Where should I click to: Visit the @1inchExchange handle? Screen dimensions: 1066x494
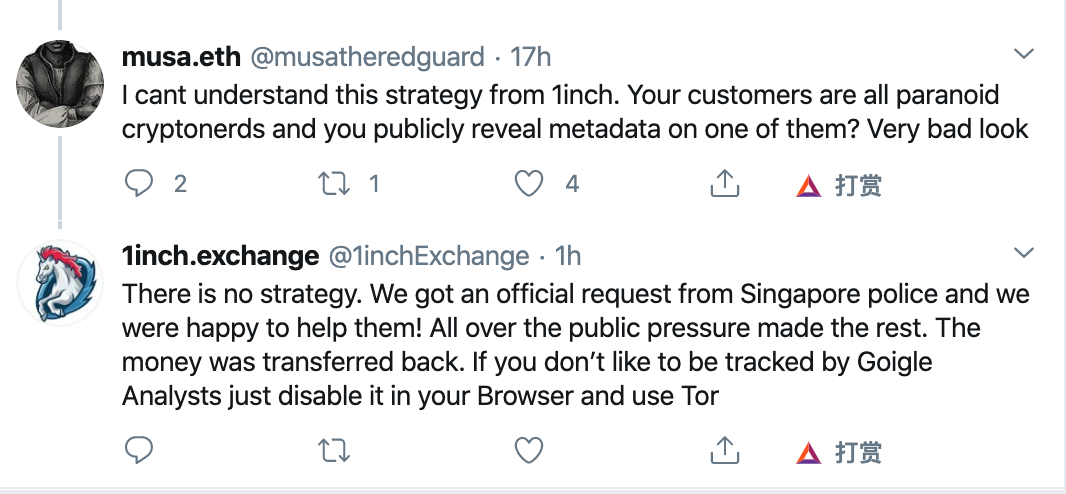(x=430, y=255)
